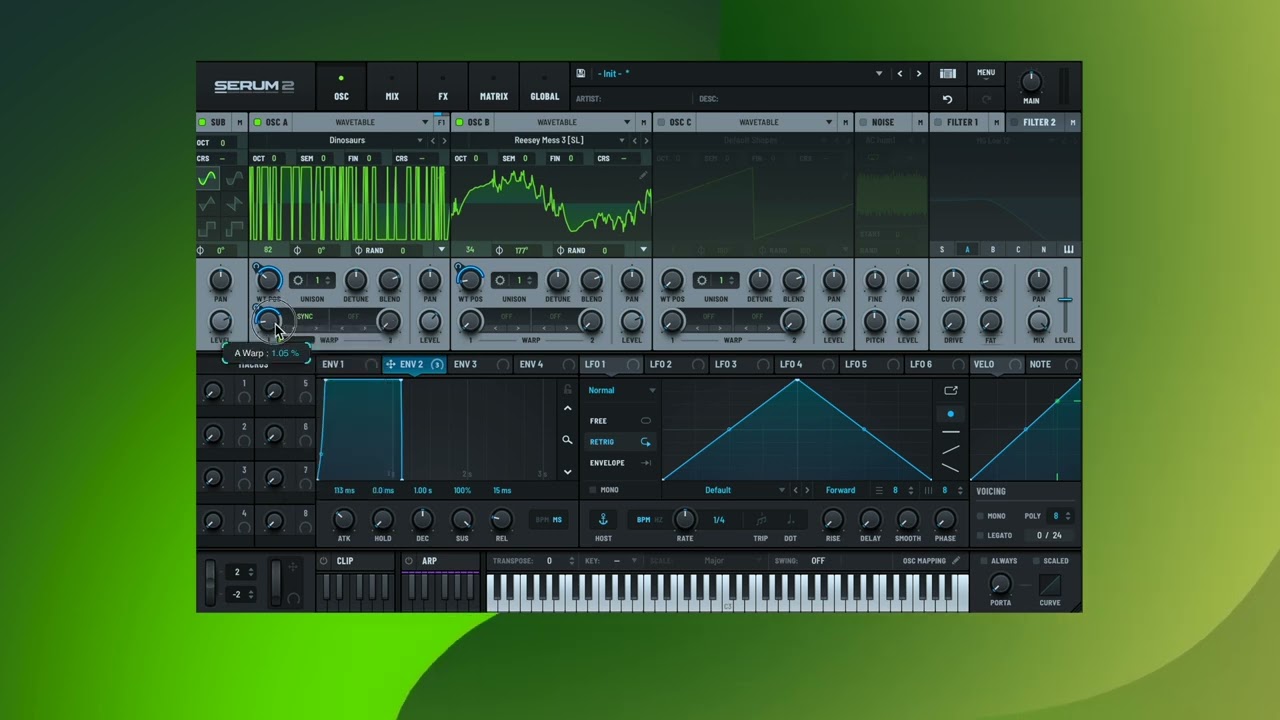Enable the NOISE oscillator
The width and height of the screenshot is (1280, 720).
pos(863,122)
